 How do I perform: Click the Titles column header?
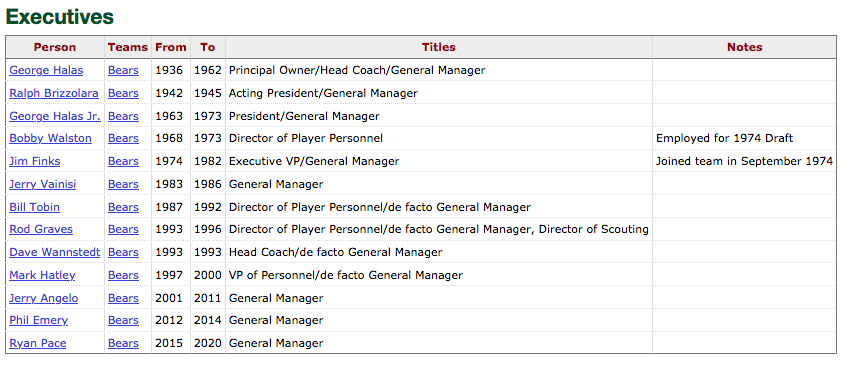click(439, 47)
